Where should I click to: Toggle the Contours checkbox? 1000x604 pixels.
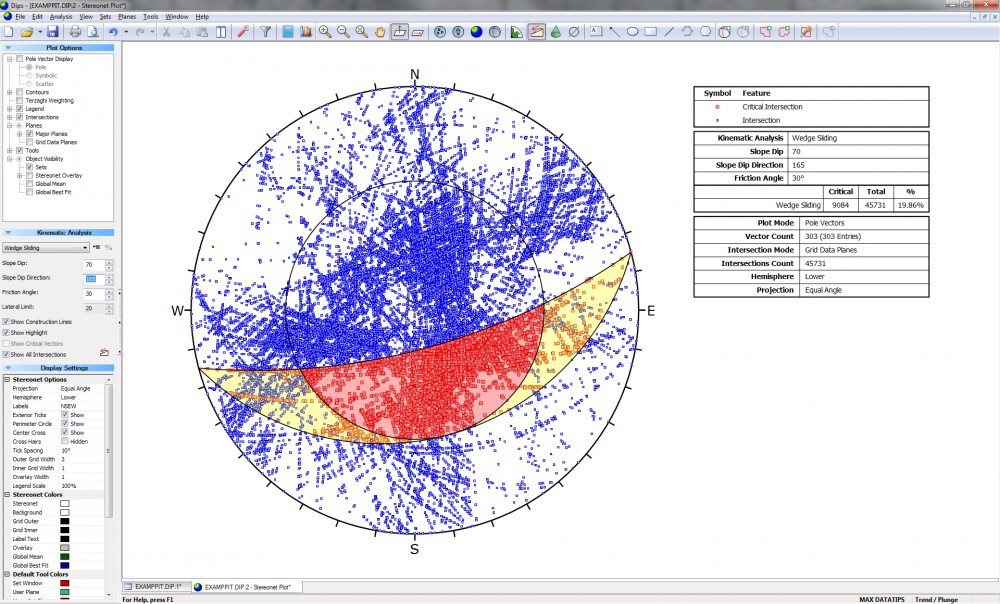pyautogui.click(x=20, y=92)
